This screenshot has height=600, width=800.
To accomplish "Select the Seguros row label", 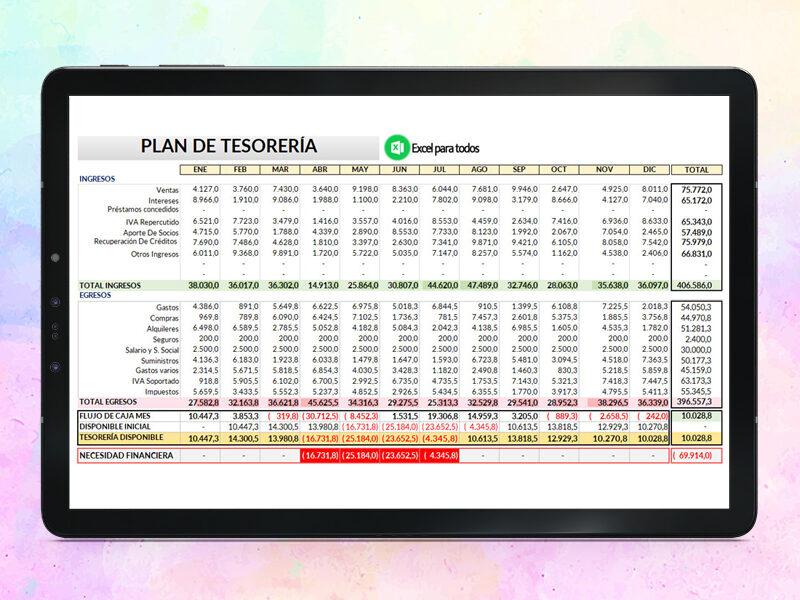I will 166,339.
